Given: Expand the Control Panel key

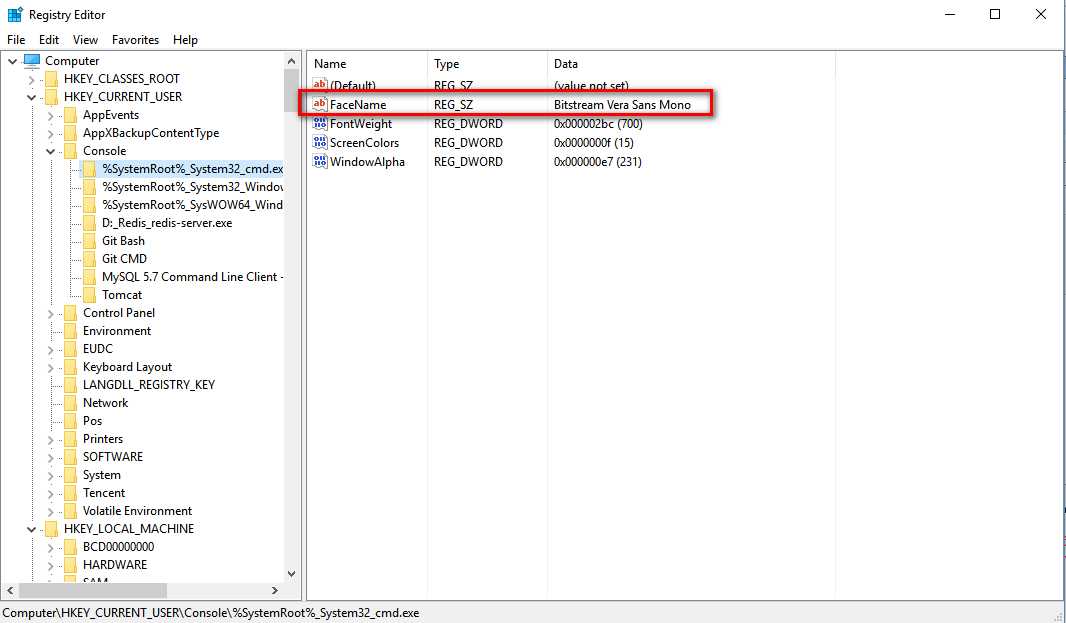Looking at the screenshot, I should tap(50, 313).
